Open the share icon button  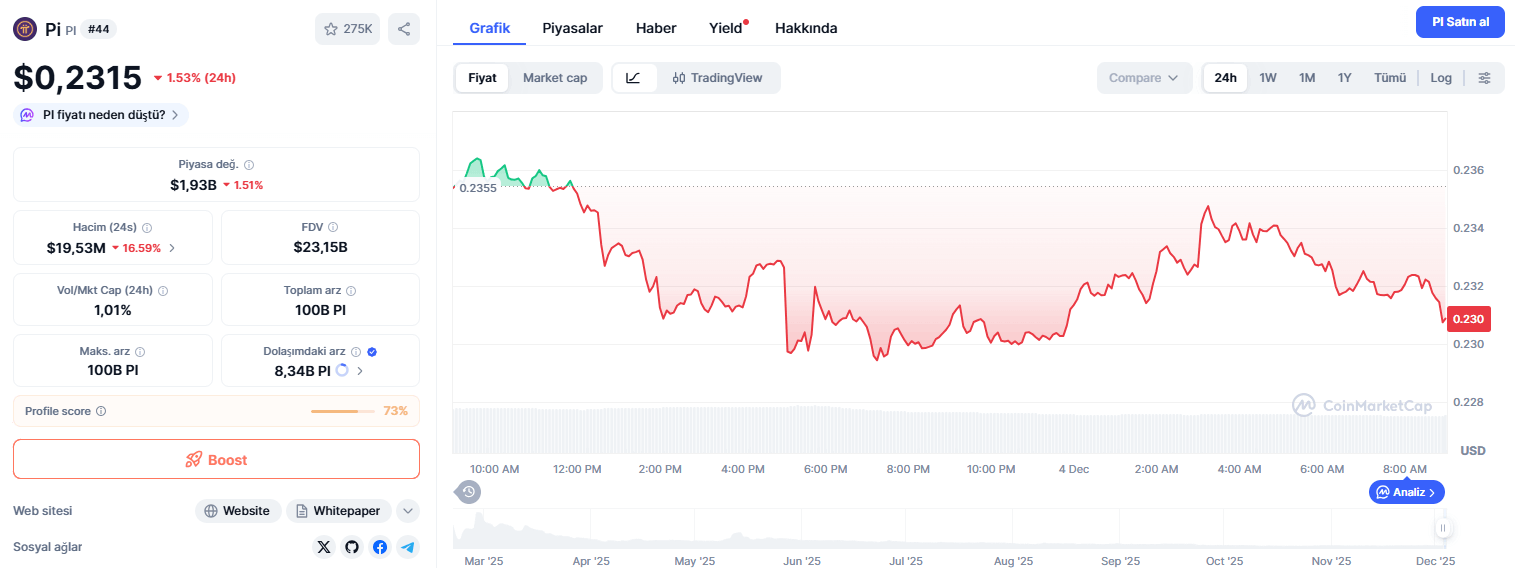[x=404, y=29]
